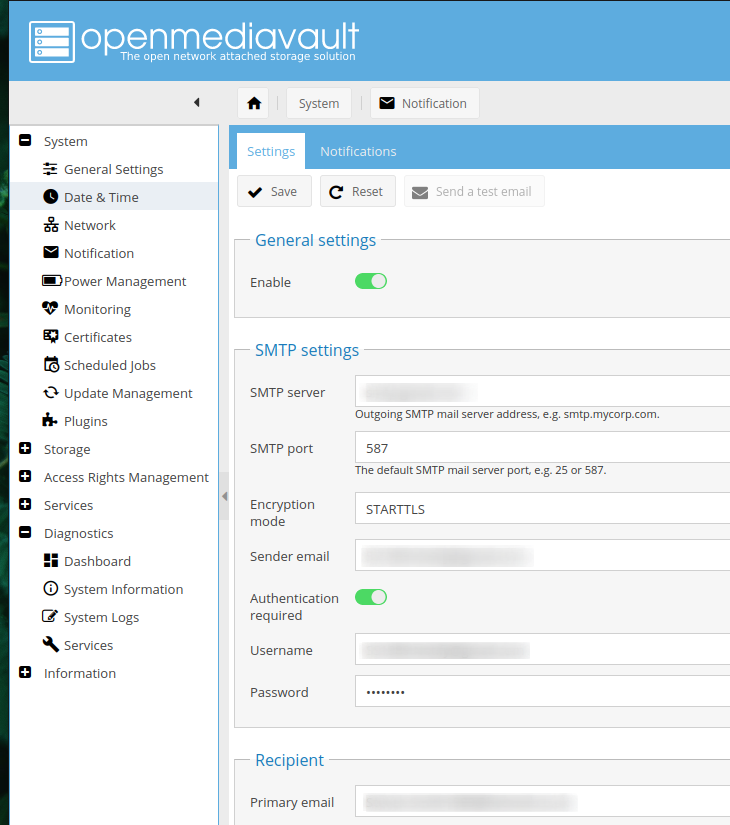Click the envelope icon on Send a test email

(419, 193)
